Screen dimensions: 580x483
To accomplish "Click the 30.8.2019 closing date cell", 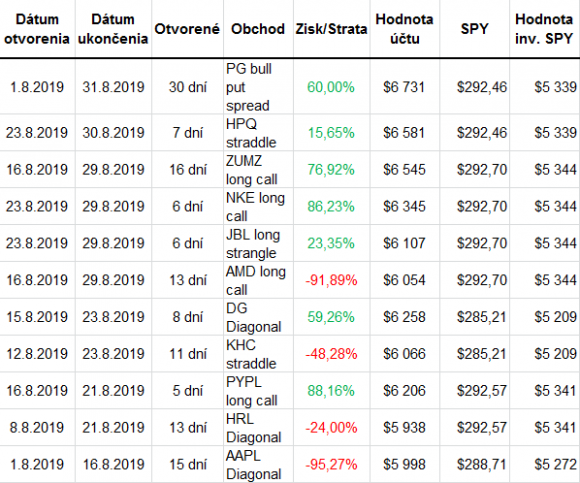I will [113, 132].
